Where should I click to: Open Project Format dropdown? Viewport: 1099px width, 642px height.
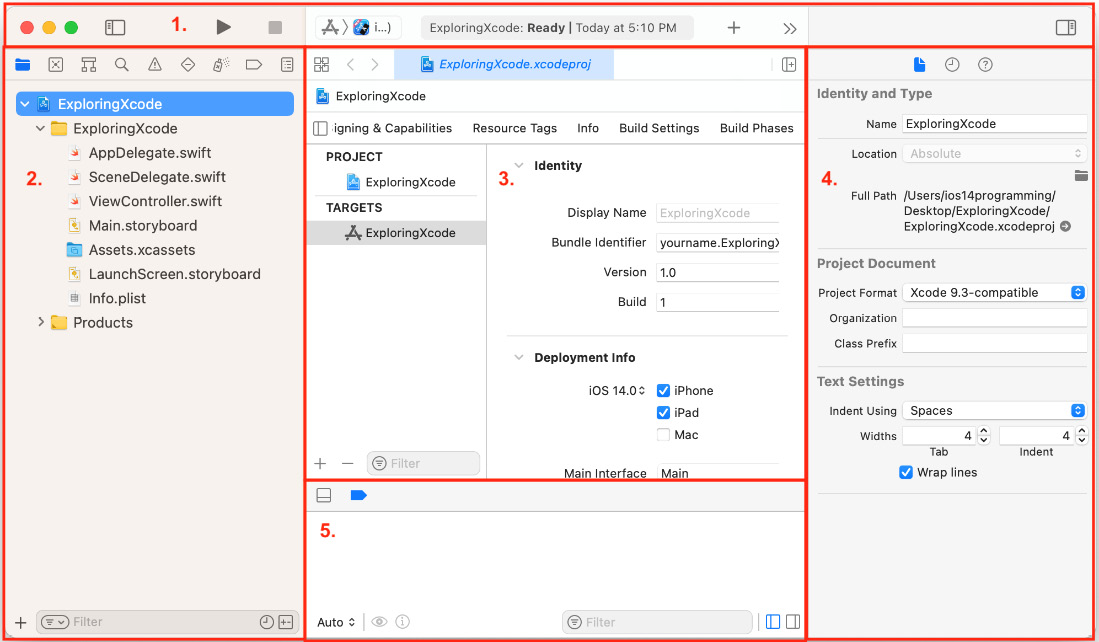995,292
